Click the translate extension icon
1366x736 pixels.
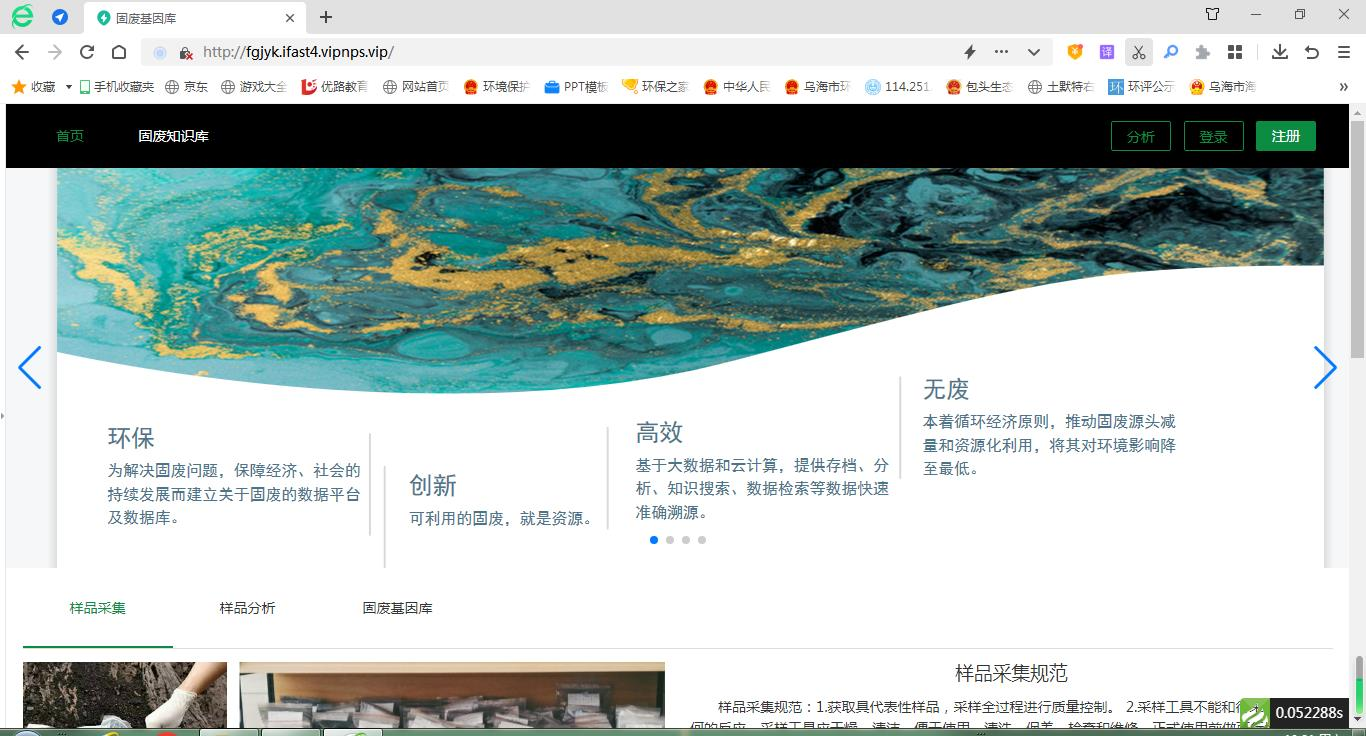(x=1107, y=52)
